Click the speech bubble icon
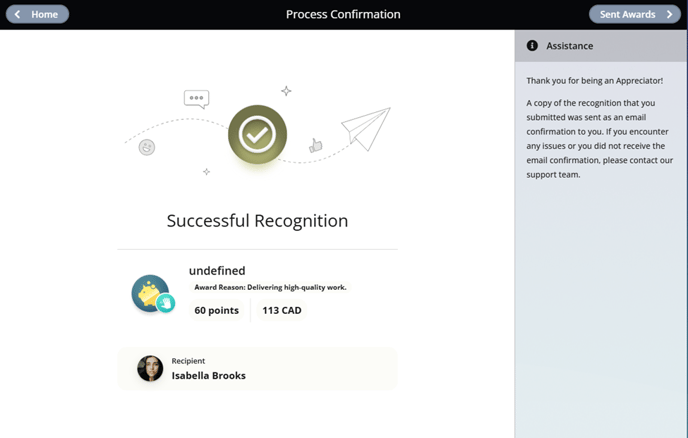 197,99
